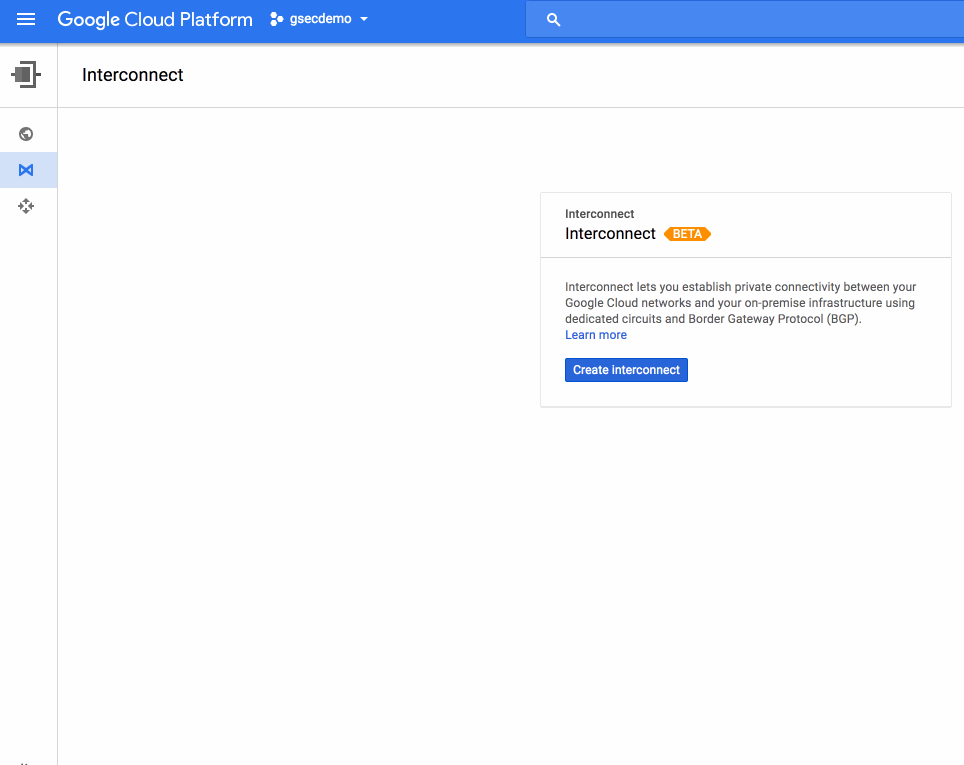Click the card heading Interconnect
Viewport: 964px width, 765px height.
[610, 234]
